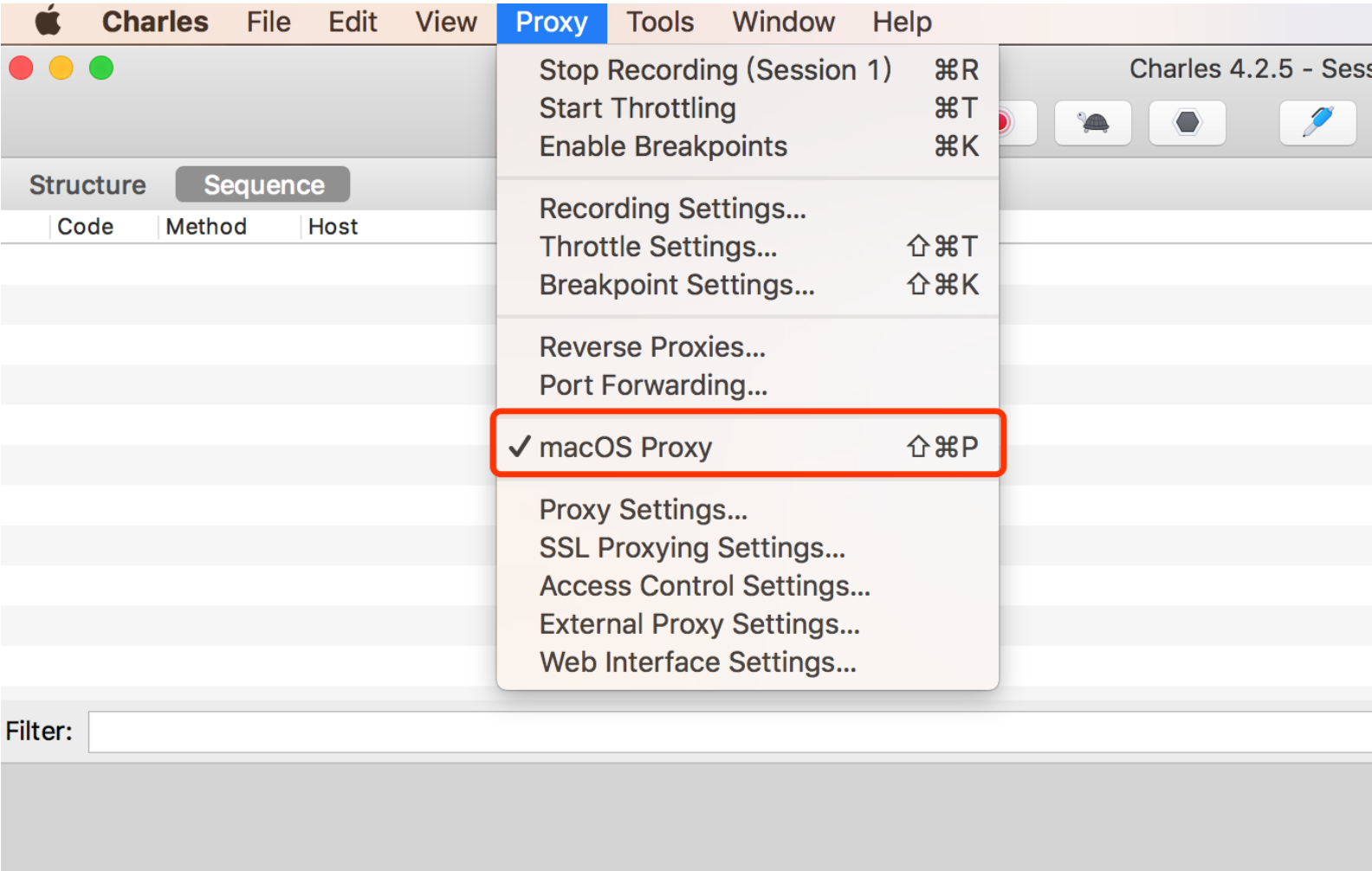The image size is (1372, 871).
Task: Open Proxy Settings...
Action: [747, 510]
